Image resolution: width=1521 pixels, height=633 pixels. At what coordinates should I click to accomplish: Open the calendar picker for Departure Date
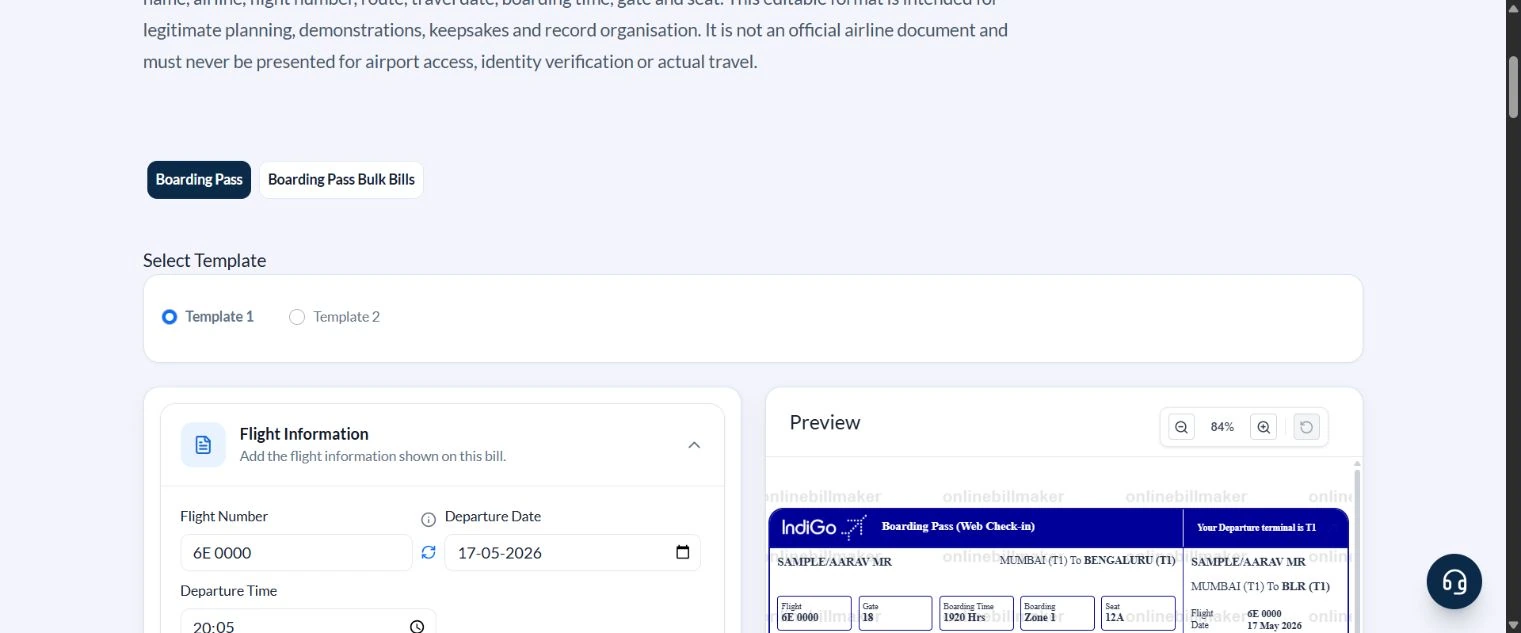coord(683,552)
